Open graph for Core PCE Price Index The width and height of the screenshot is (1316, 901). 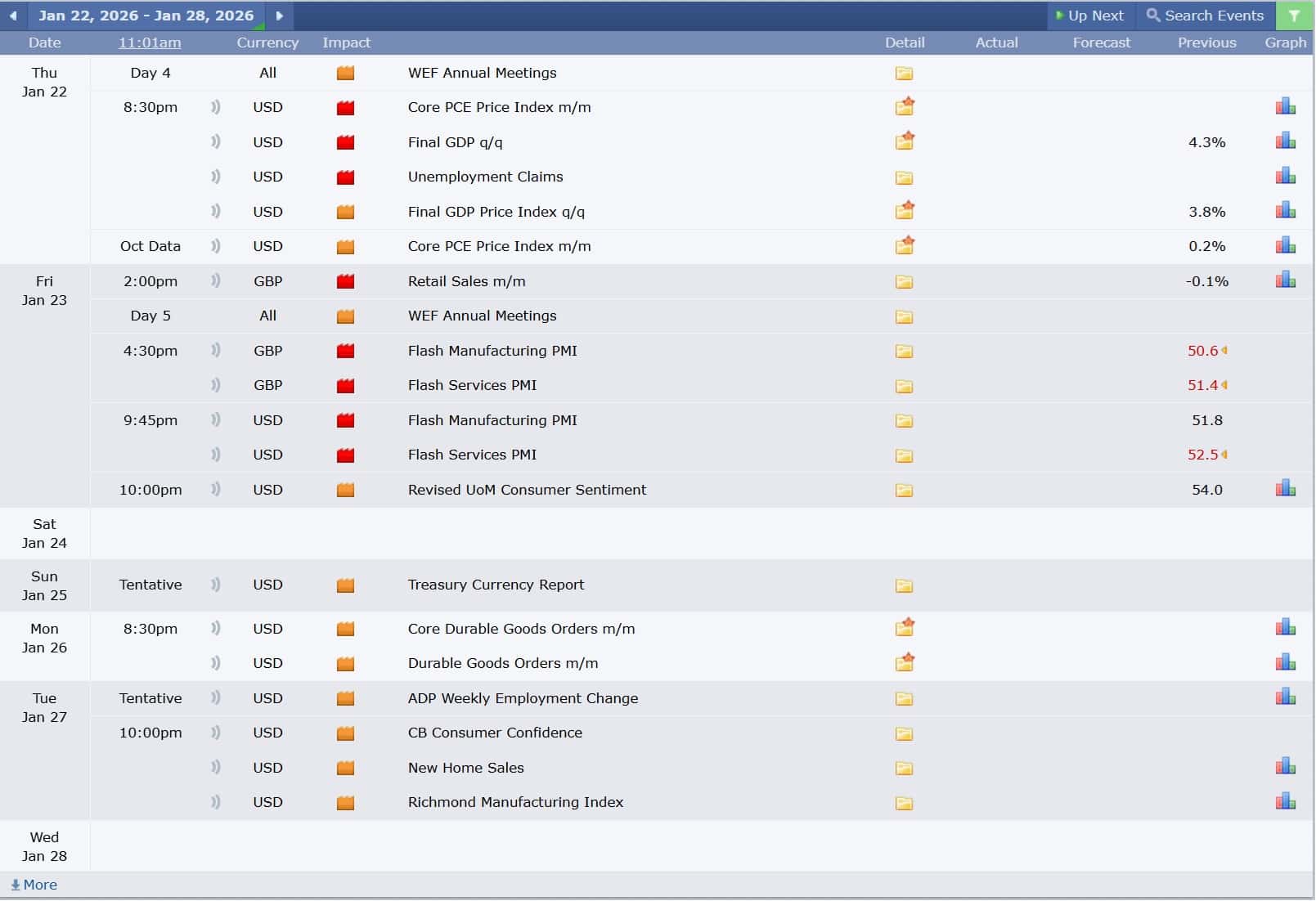[x=1285, y=105]
